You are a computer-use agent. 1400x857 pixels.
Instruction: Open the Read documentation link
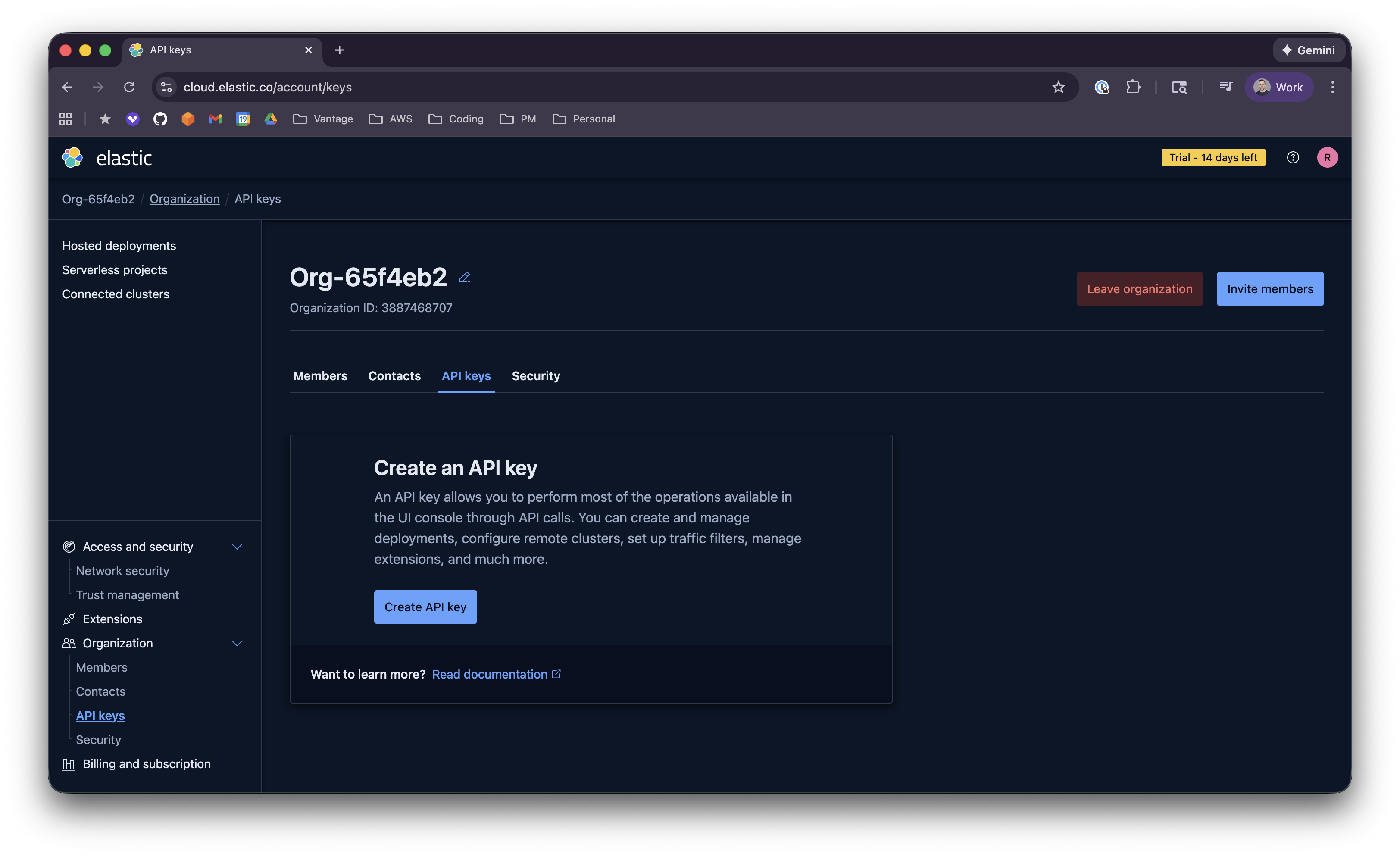click(491, 674)
